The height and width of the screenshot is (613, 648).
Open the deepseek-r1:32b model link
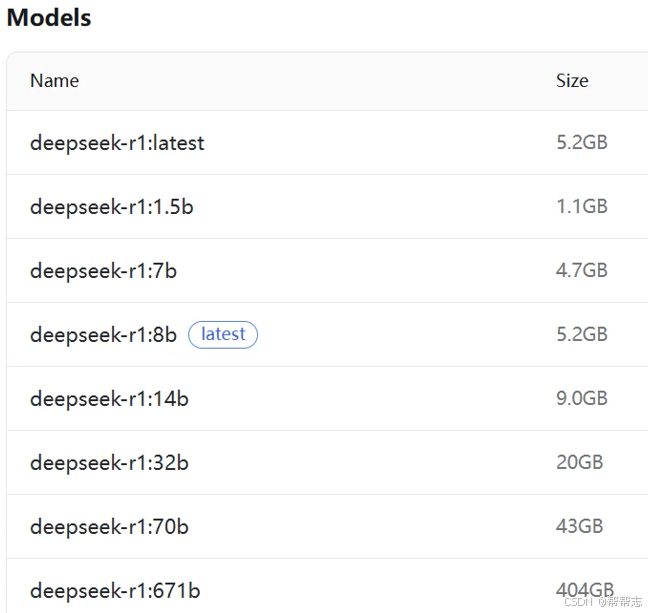(109, 463)
